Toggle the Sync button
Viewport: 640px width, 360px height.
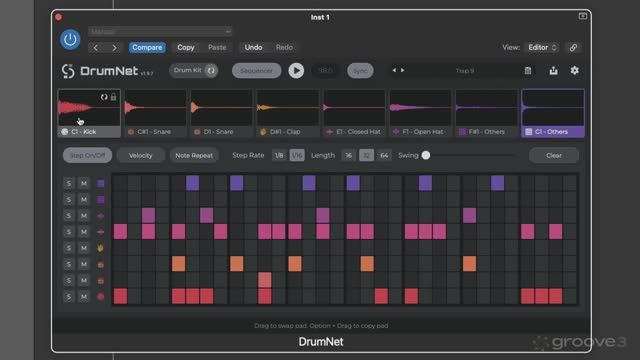(x=360, y=71)
